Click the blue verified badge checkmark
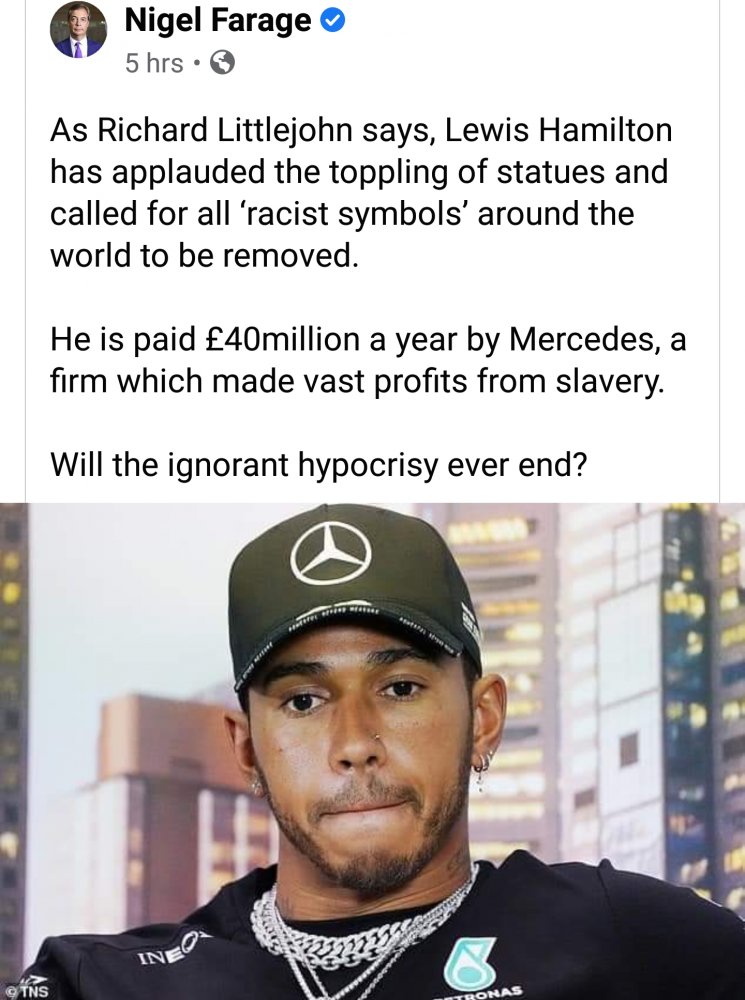The image size is (745, 1000). (332, 22)
